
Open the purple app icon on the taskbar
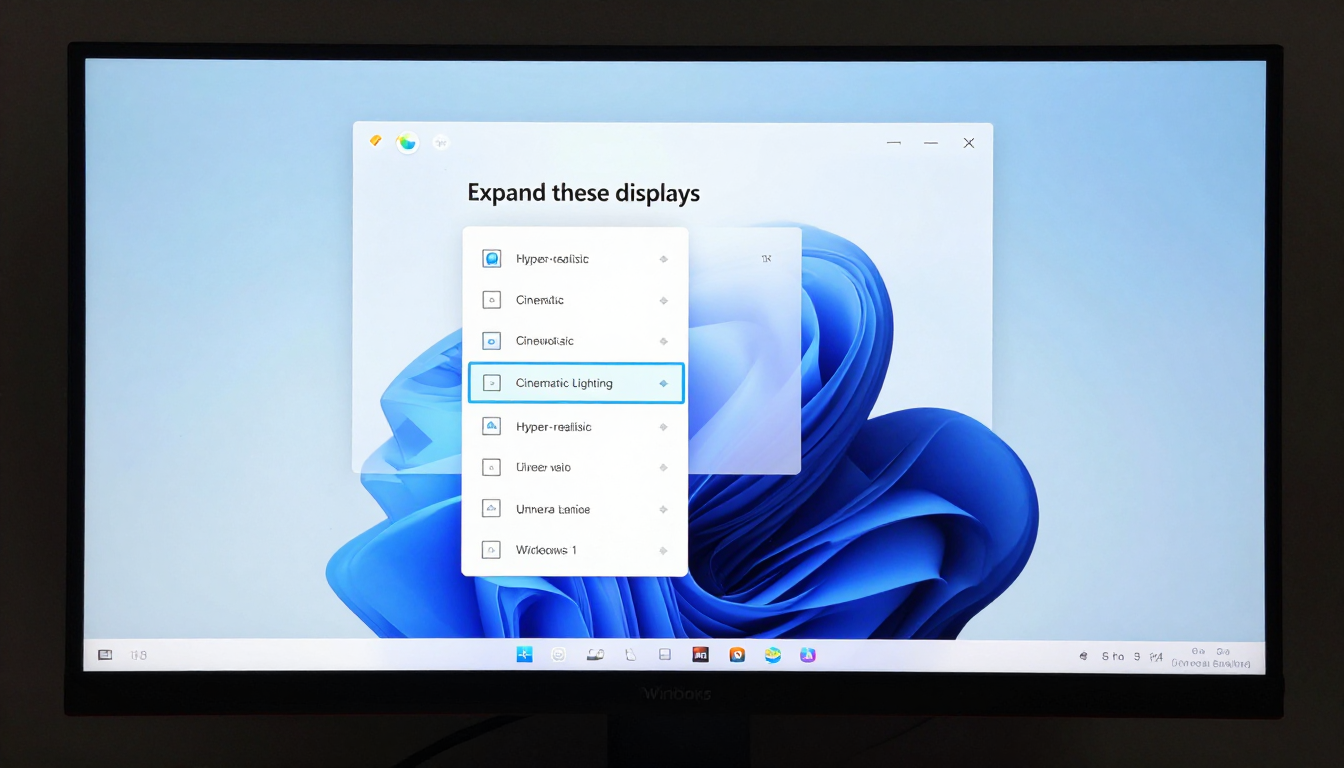point(808,655)
